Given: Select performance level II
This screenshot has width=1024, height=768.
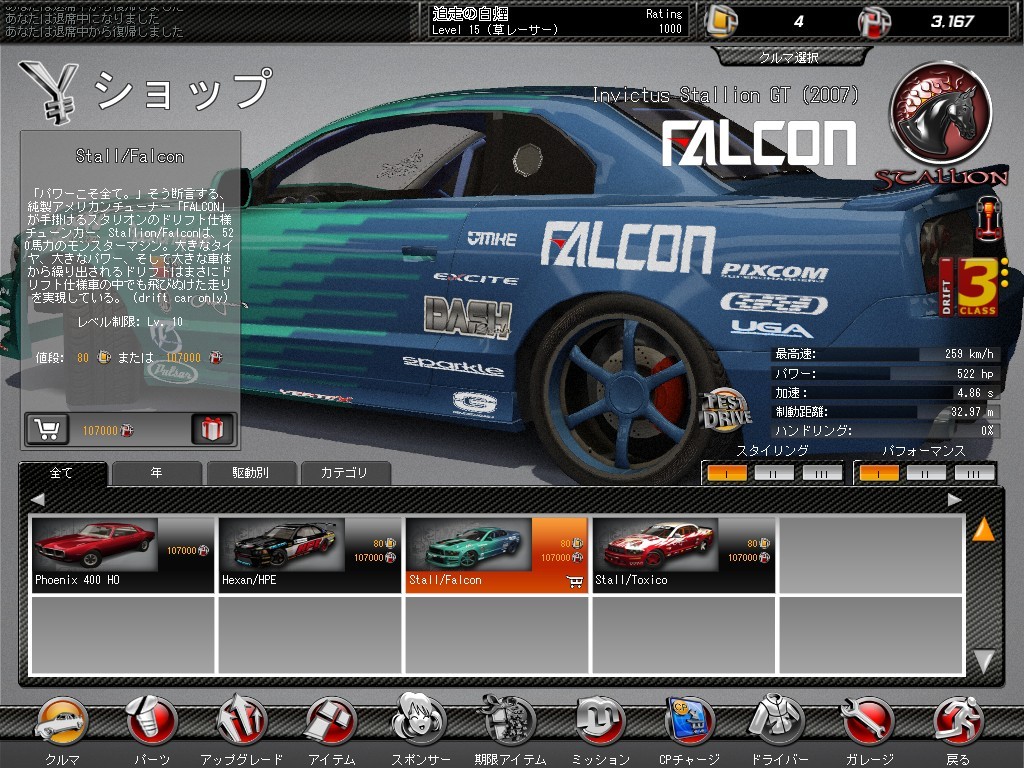Looking at the screenshot, I should [927, 473].
